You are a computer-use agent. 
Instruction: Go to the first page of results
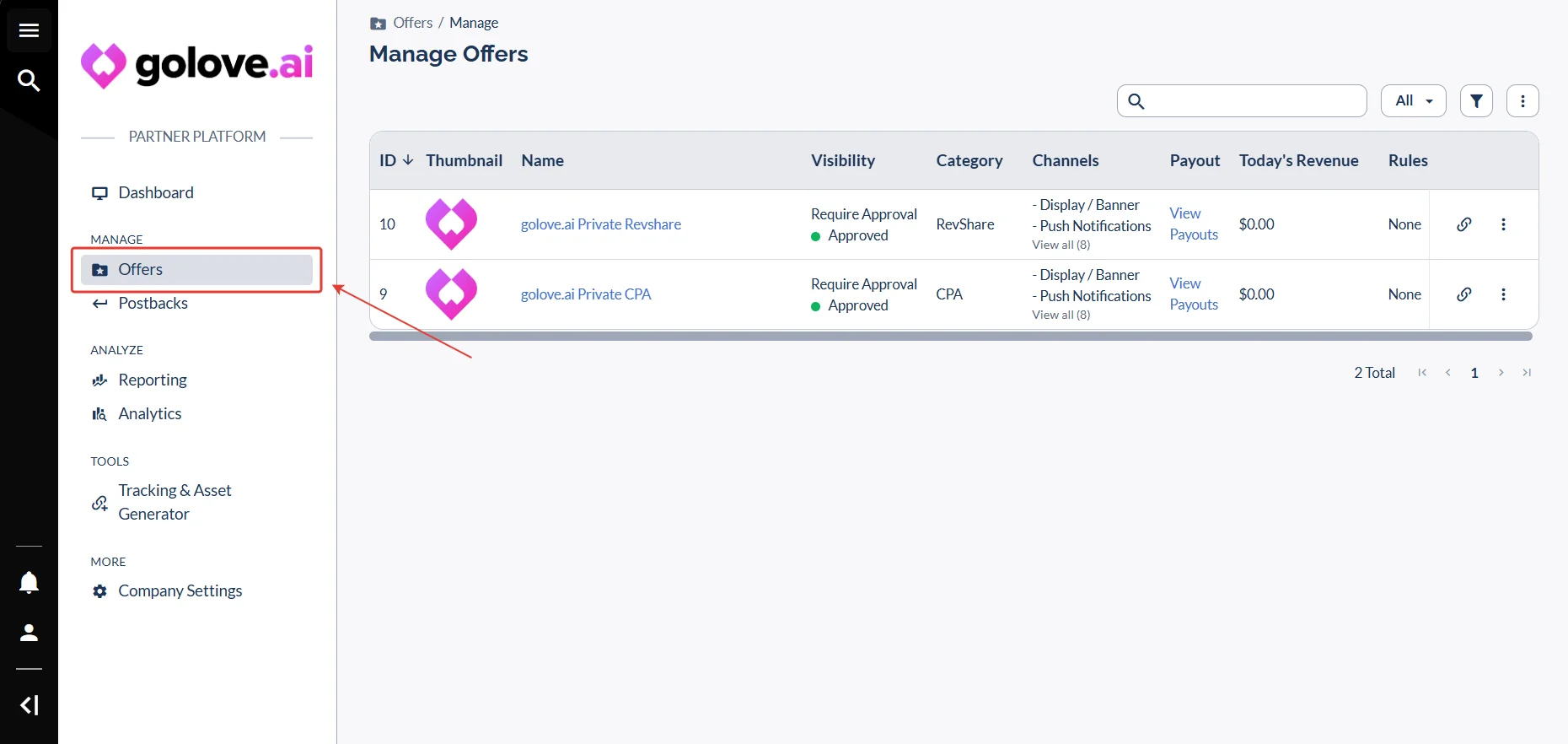[x=1422, y=373]
